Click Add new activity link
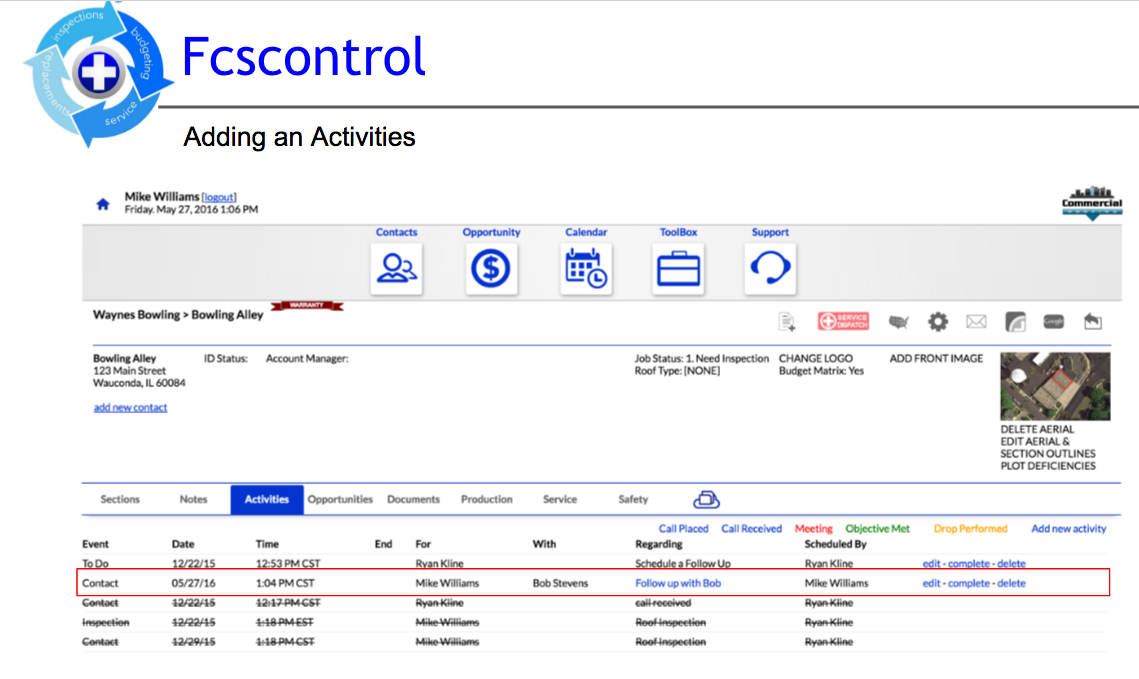Screen dimensions: 1139x679 tap(1068, 529)
